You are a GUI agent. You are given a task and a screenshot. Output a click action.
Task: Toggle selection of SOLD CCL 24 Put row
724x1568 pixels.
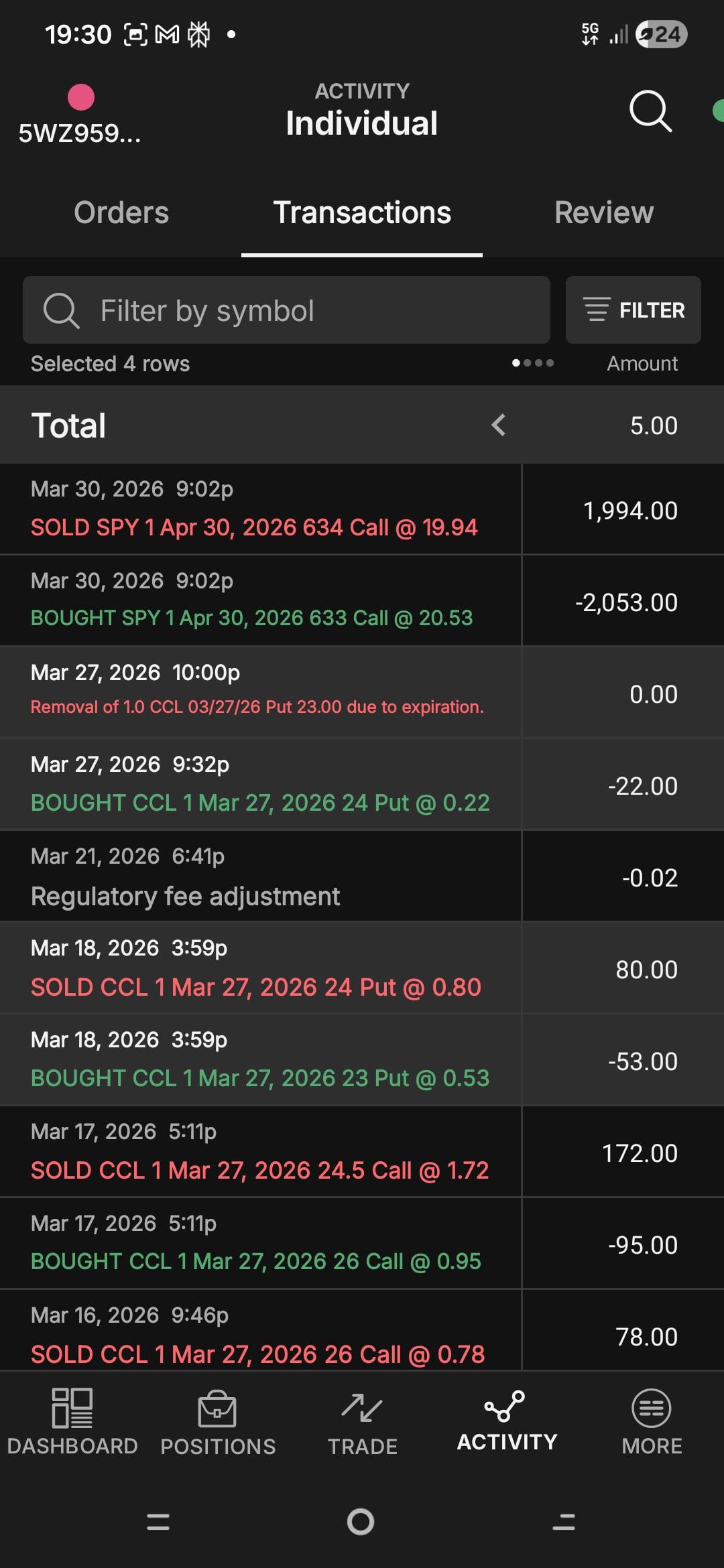pyautogui.click(x=260, y=968)
